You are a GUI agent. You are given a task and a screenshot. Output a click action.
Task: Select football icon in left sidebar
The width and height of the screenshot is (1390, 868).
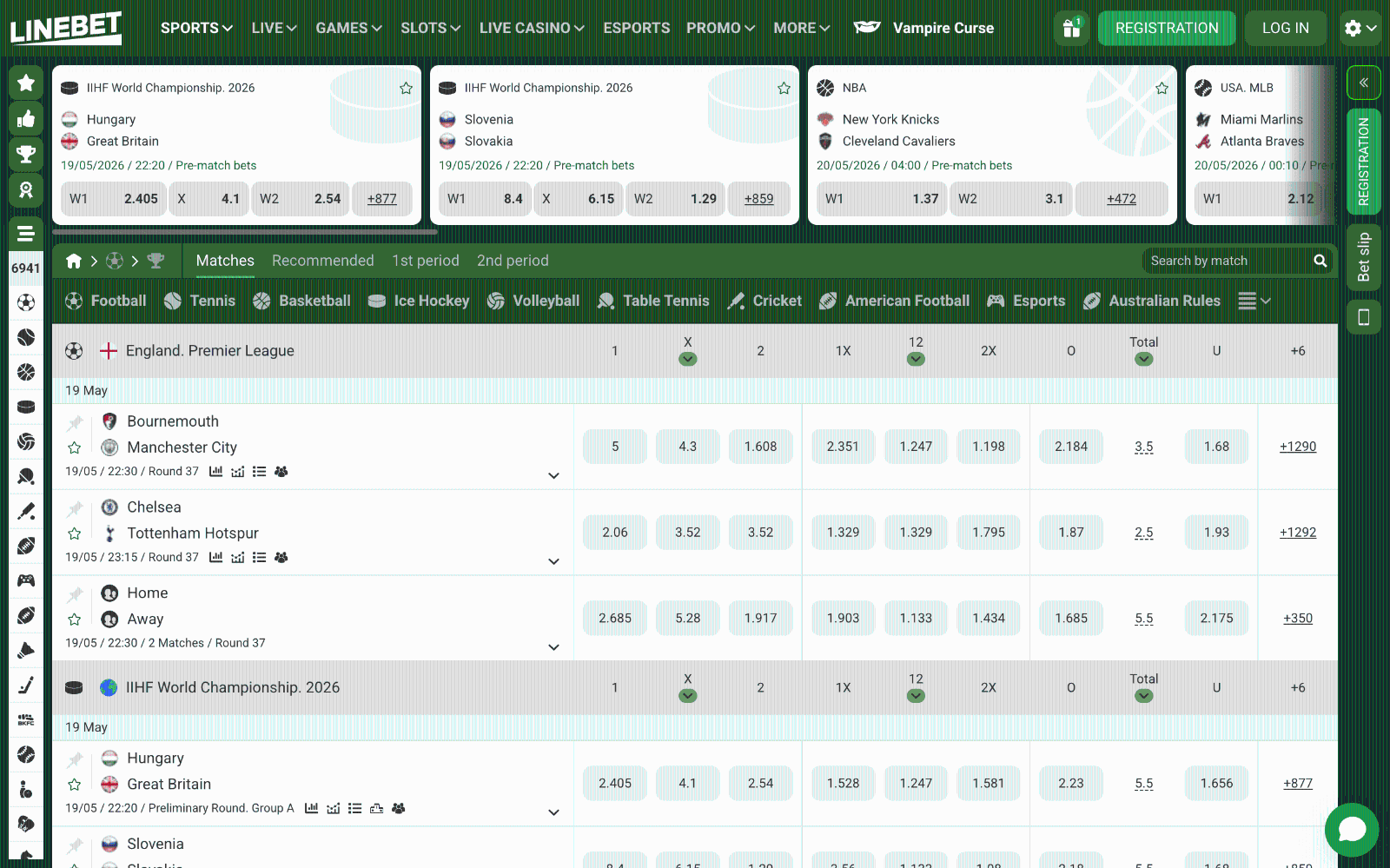[26, 302]
